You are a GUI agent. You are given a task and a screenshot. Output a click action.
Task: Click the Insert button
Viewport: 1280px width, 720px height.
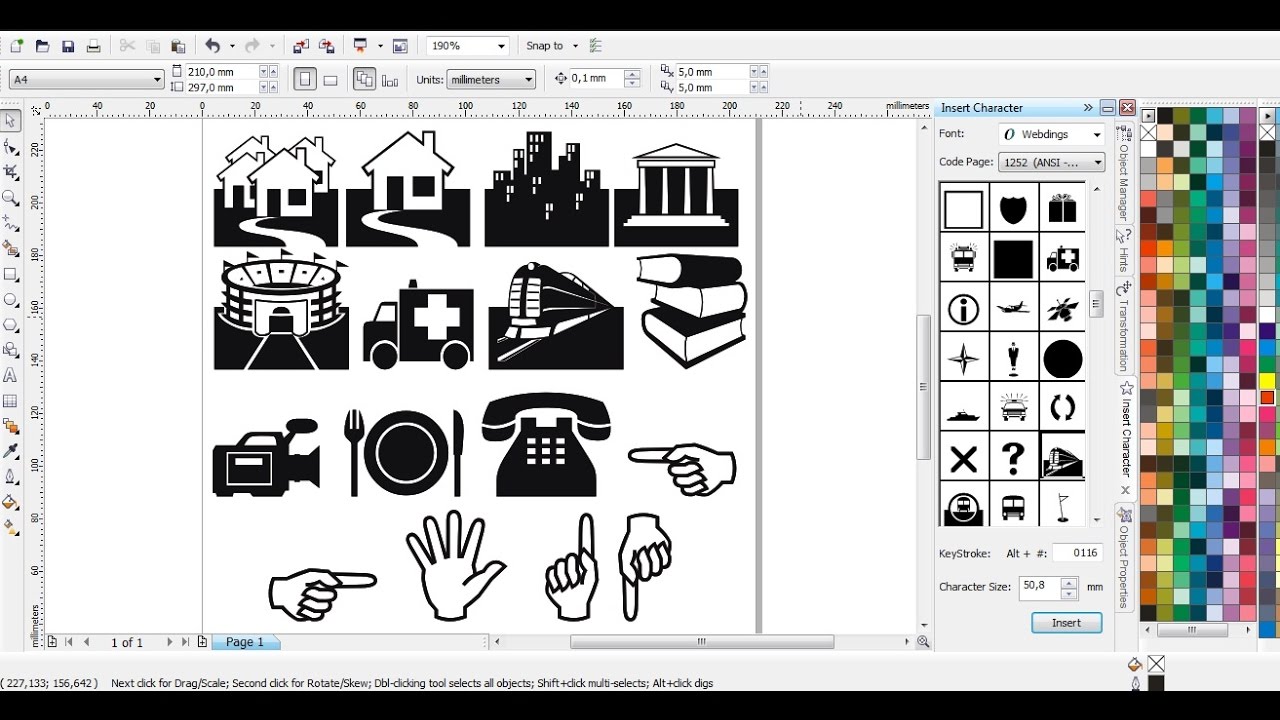(x=1066, y=622)
